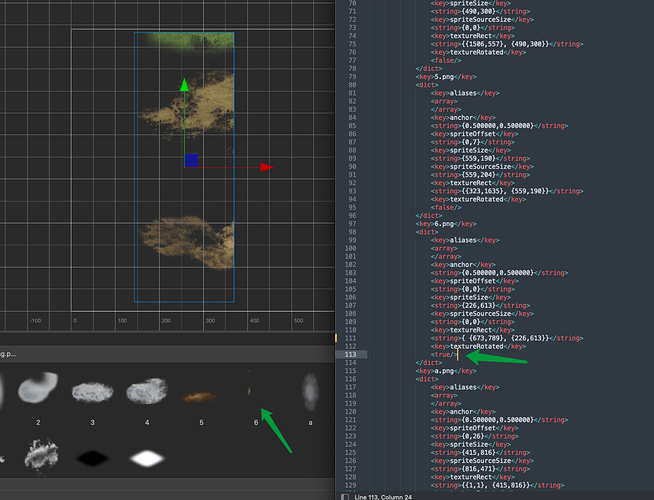The image size is (654, 500).
Task: Click the blue square center move handle
Action: (x=191, y=160)
